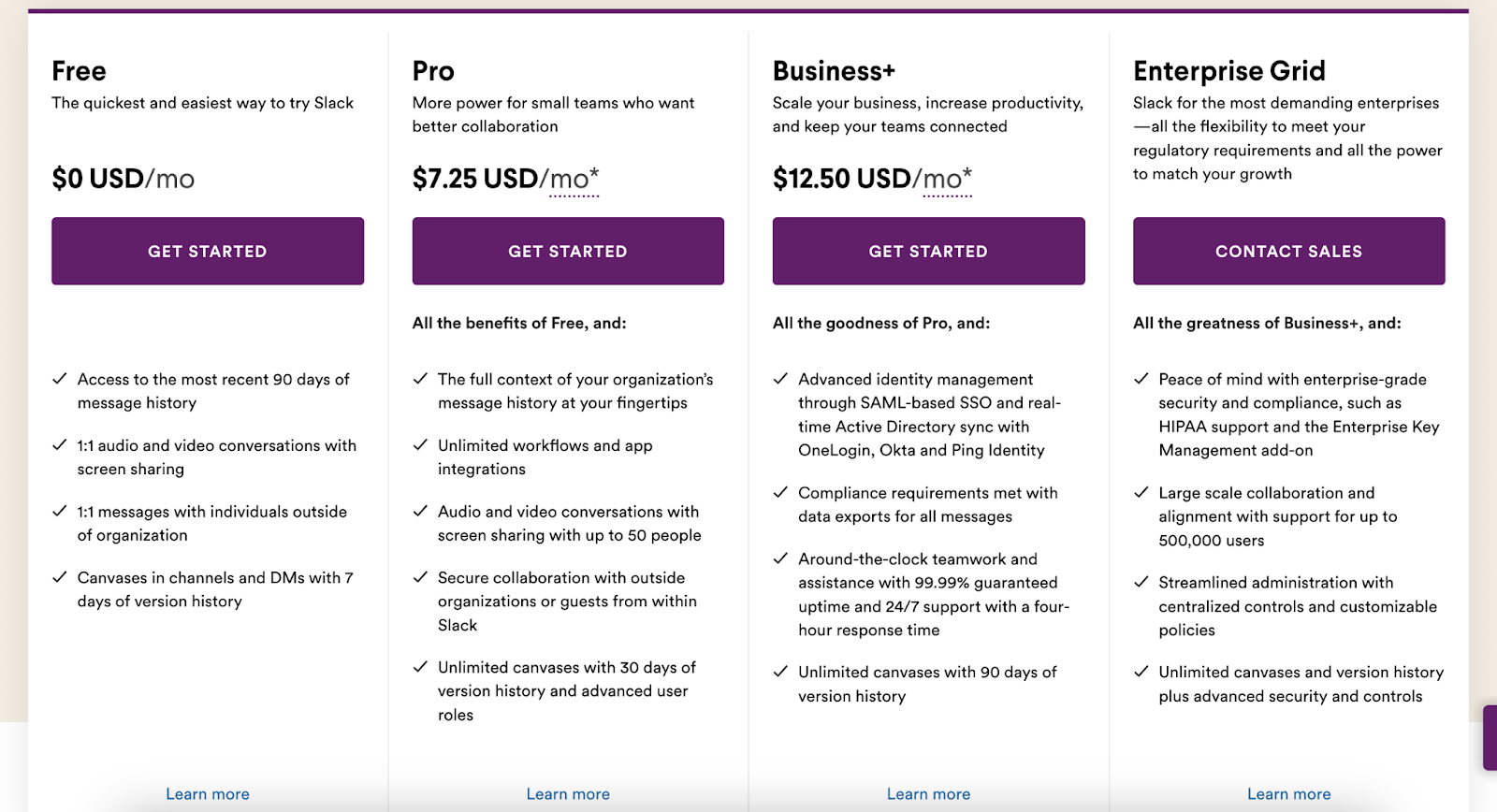The width and height of the screenshot is (1497, 812).
Task: Click checkmark beside Unlimited workflows and app integrations
Action: 420,445
